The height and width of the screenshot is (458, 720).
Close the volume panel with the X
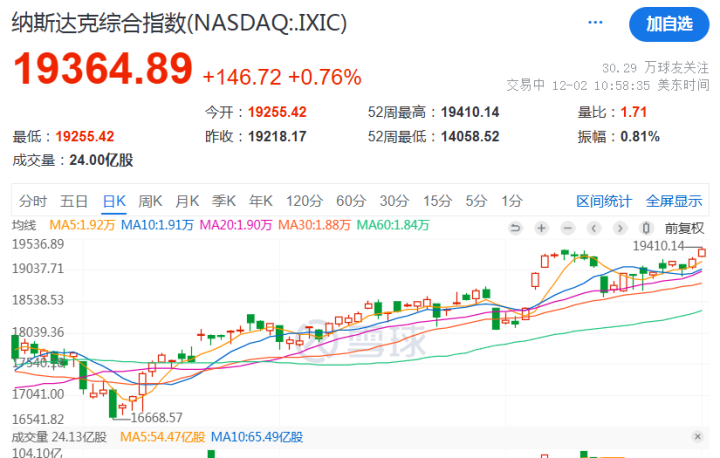click(698, 436)
